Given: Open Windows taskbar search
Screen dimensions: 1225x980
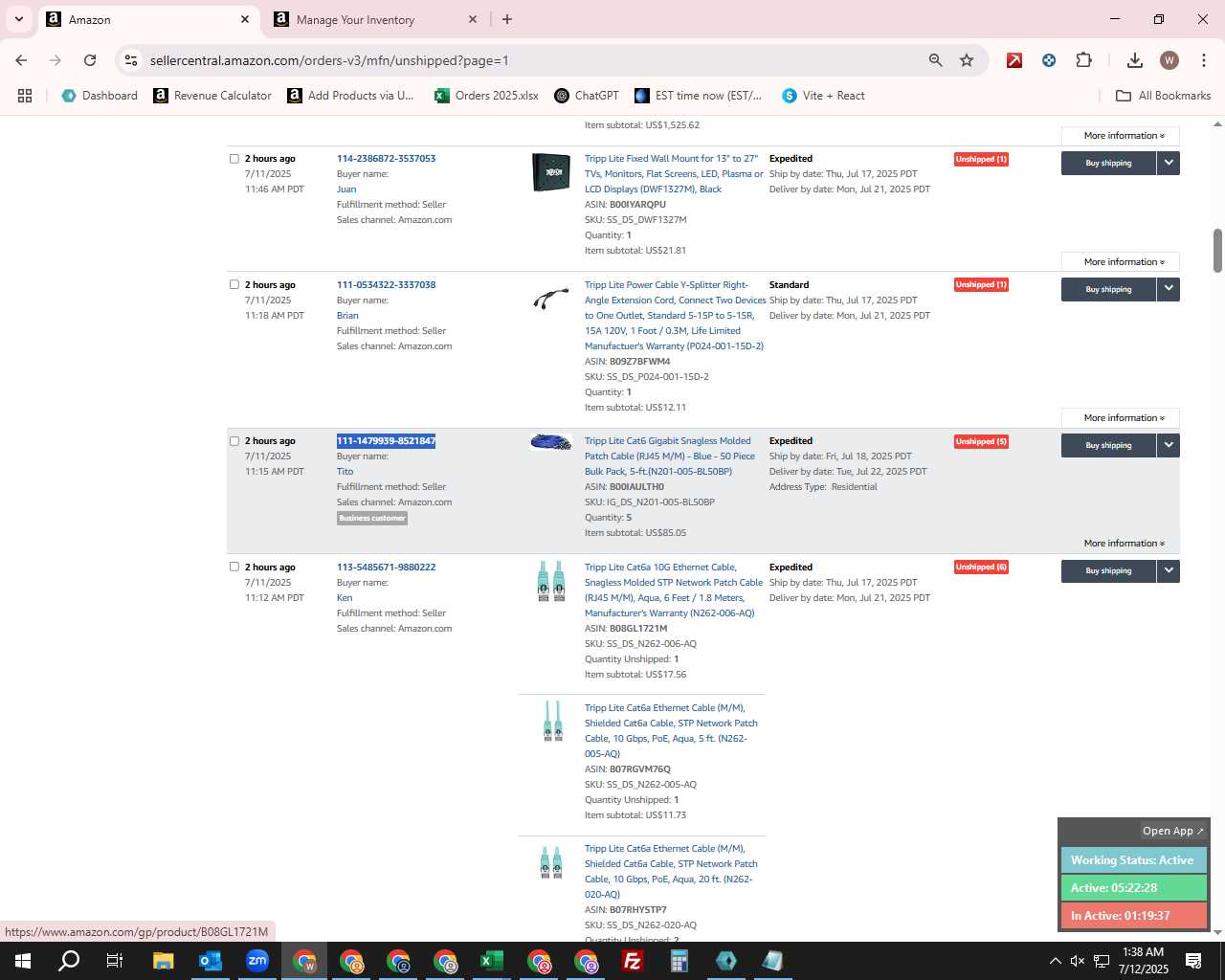Looking at the screenshot, I should click(x=69, y=961).
